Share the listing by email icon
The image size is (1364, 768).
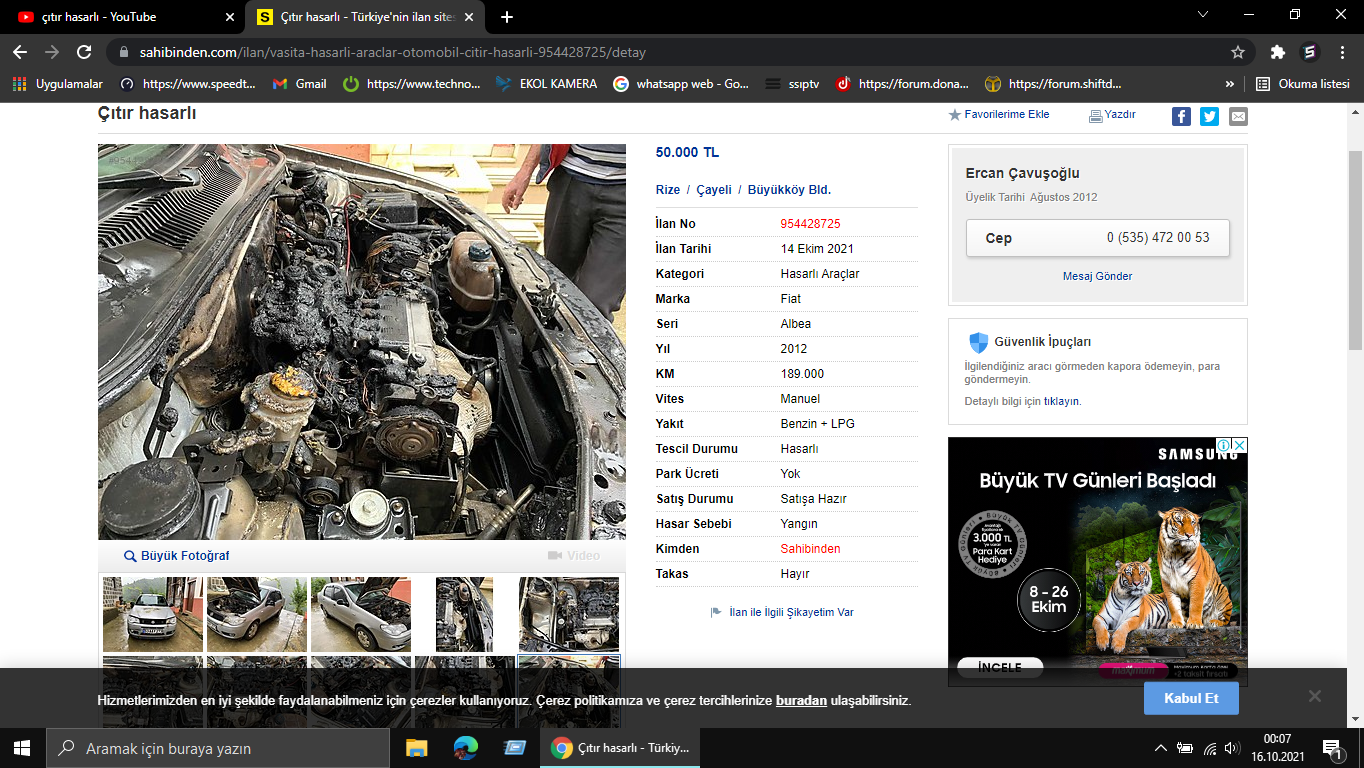[1238, 116]
